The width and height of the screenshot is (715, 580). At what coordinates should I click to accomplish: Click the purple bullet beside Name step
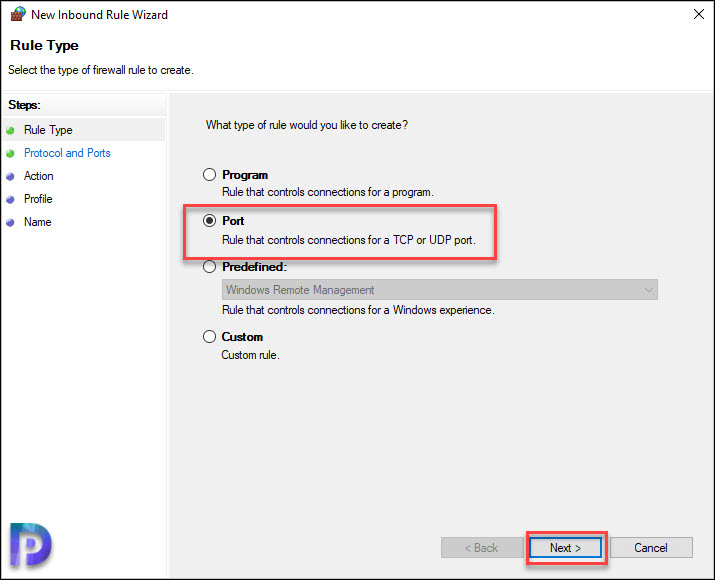click(x=10, y=223)
